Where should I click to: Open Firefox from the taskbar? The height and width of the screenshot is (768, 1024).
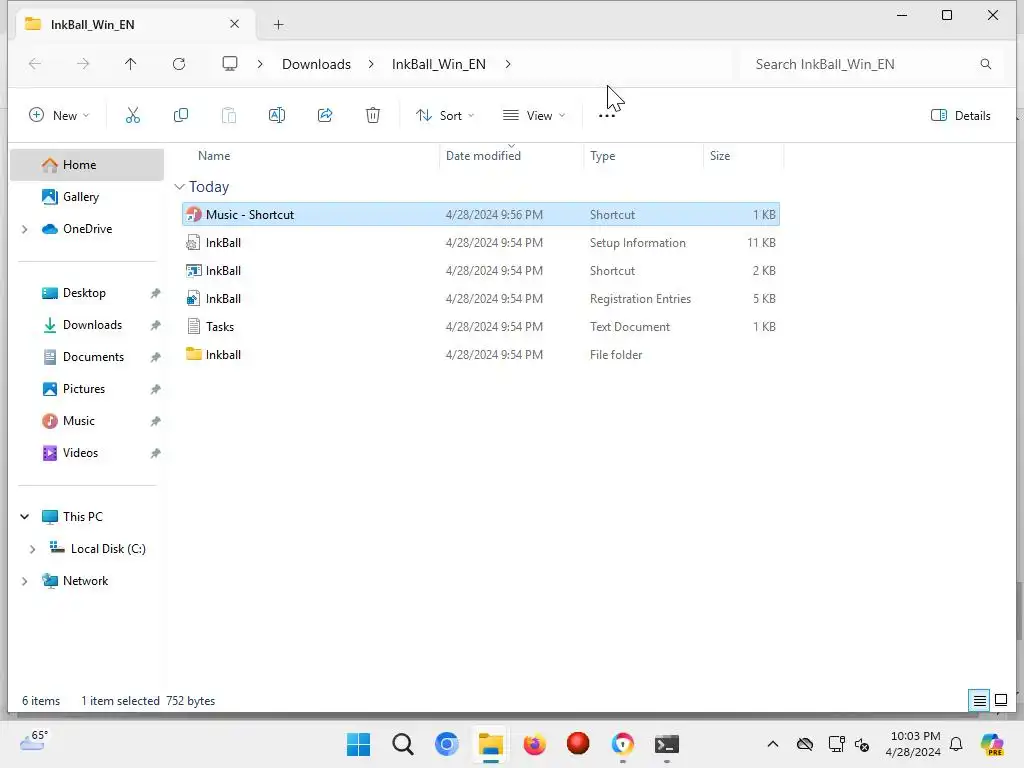click(x=534, y=744)
